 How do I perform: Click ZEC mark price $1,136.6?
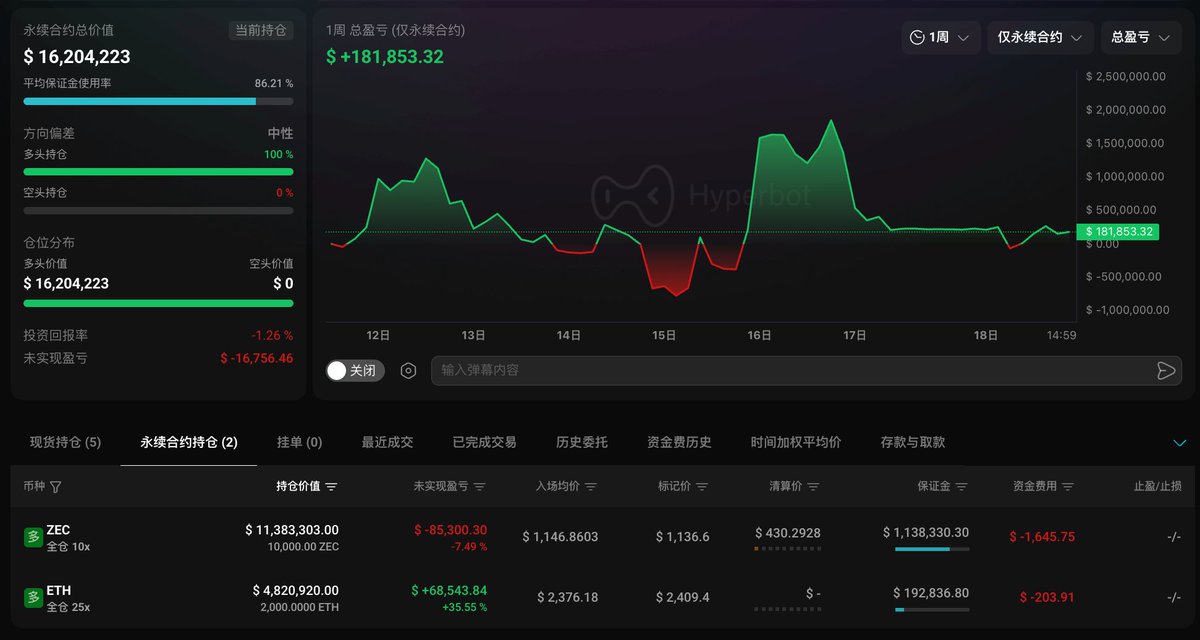[x=682, y=537]
